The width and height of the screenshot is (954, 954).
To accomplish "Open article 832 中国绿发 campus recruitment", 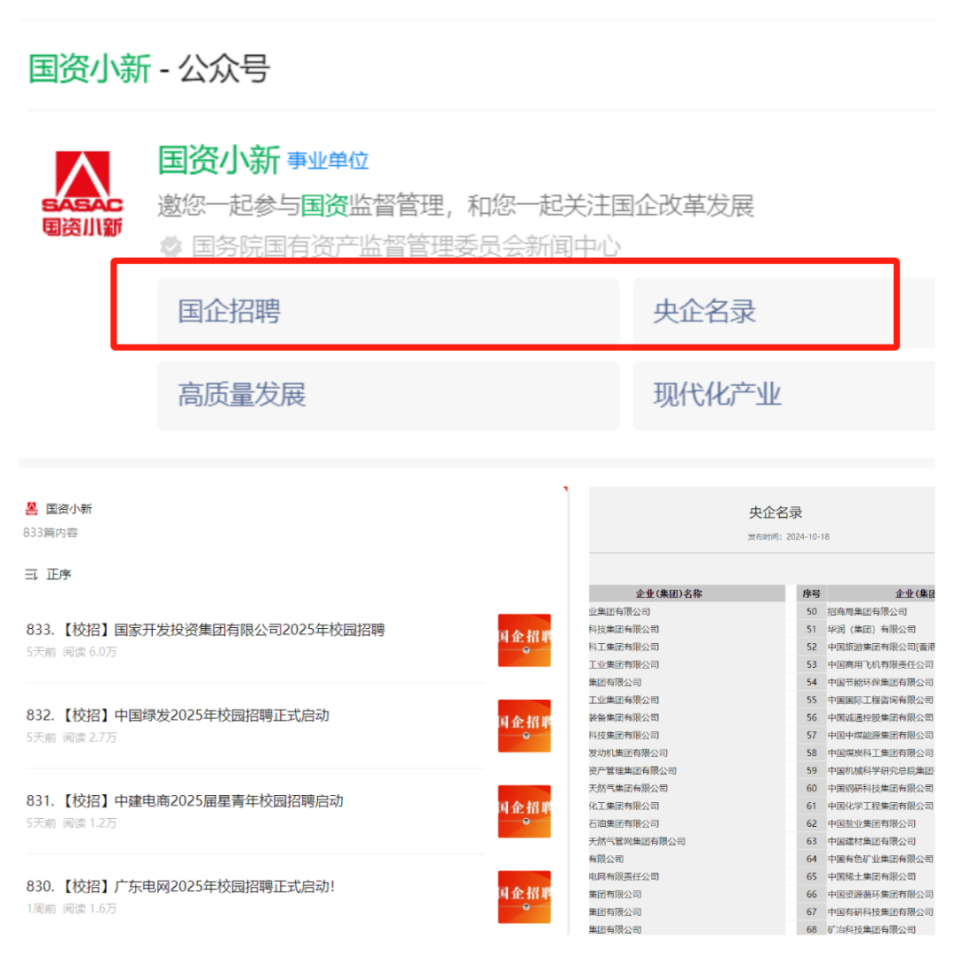I will point(178,716).
